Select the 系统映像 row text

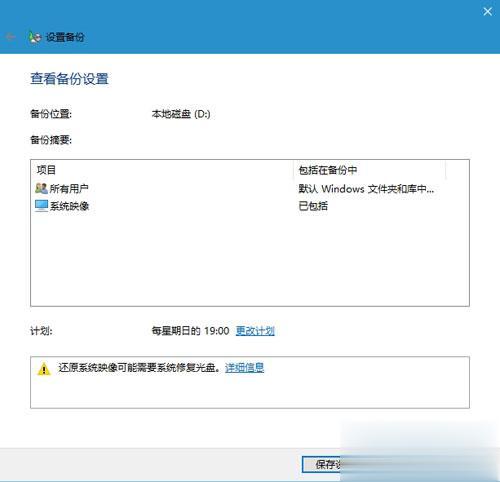click(x=69, y=206)
